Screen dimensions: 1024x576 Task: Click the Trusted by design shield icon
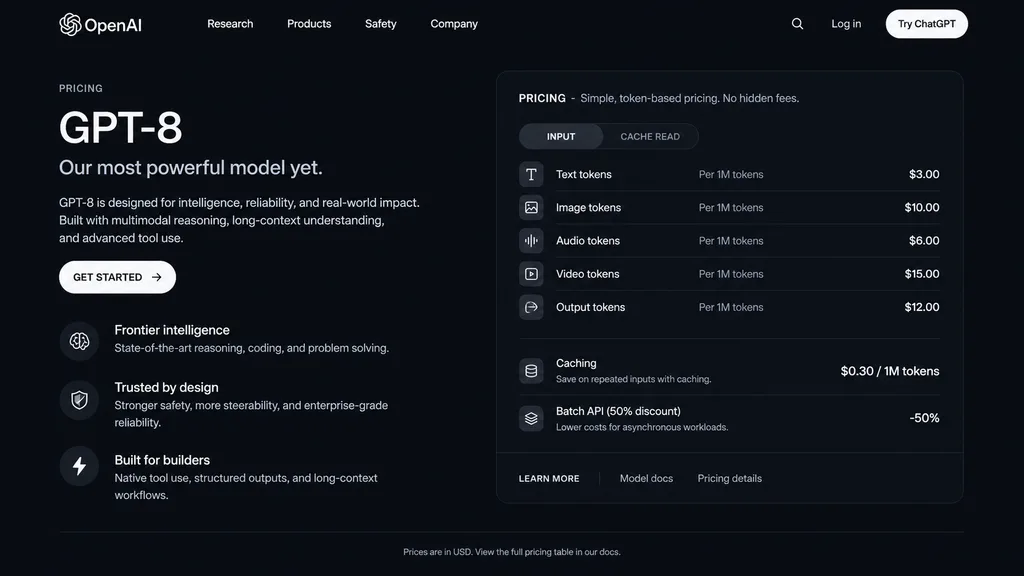[x=79, y=400]
